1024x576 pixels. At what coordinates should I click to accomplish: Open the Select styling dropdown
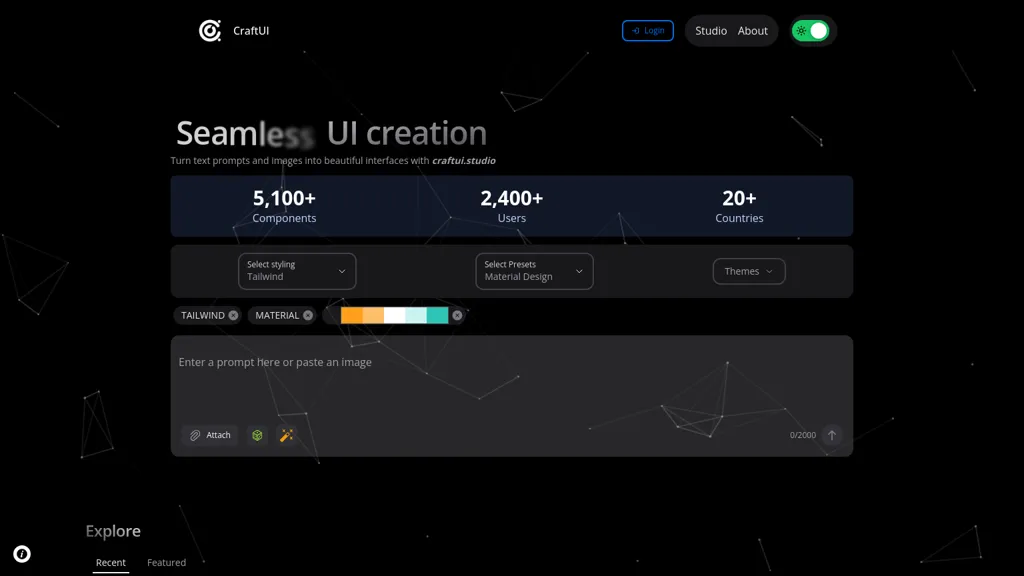(297, 271)
